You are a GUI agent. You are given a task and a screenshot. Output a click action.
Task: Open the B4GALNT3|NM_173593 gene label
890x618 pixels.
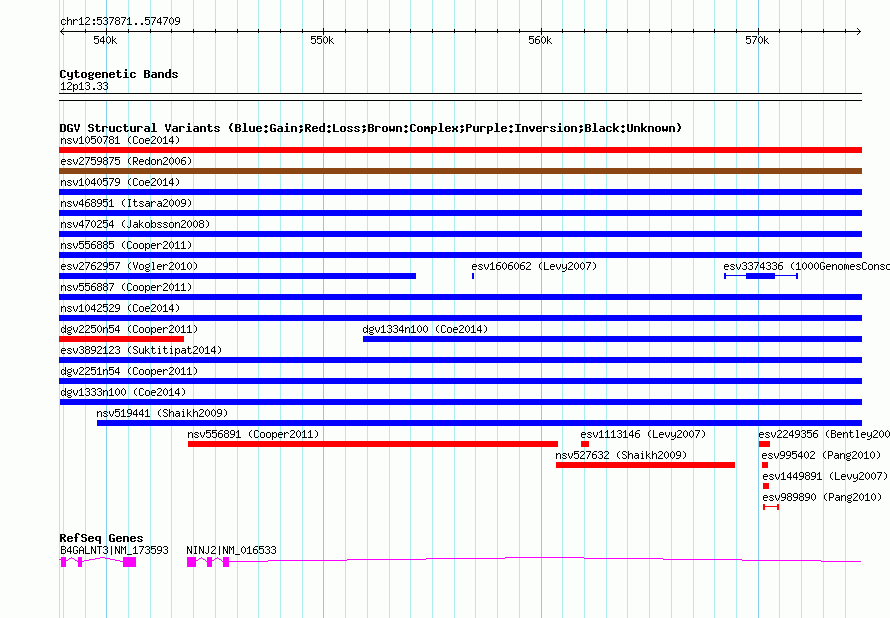114,550
